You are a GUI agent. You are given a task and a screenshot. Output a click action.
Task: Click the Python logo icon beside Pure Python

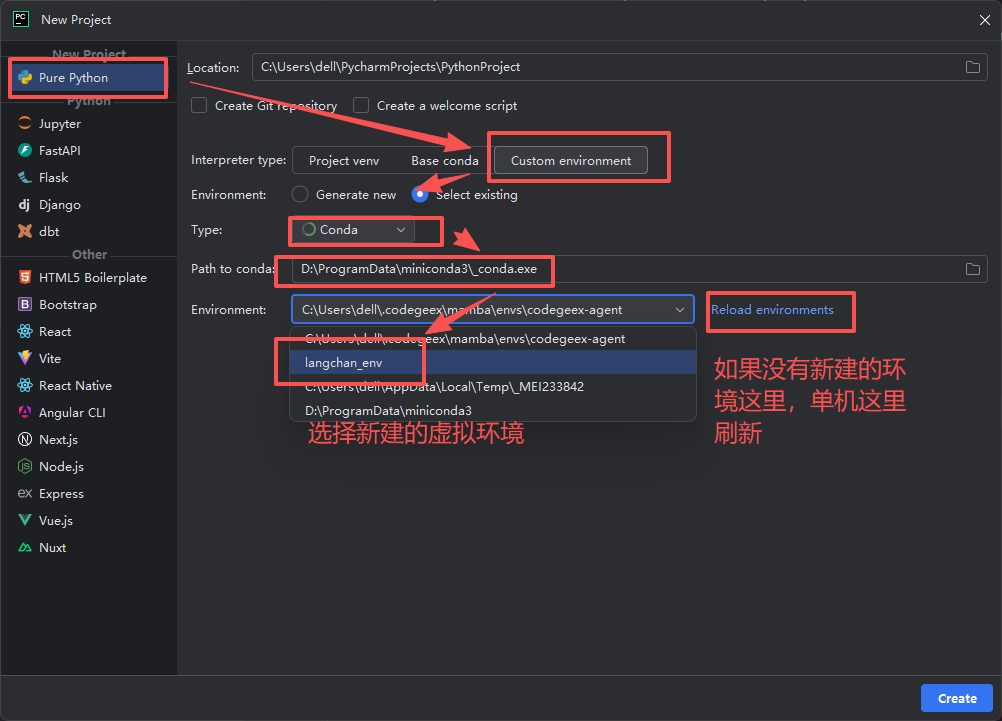(26, 77)
